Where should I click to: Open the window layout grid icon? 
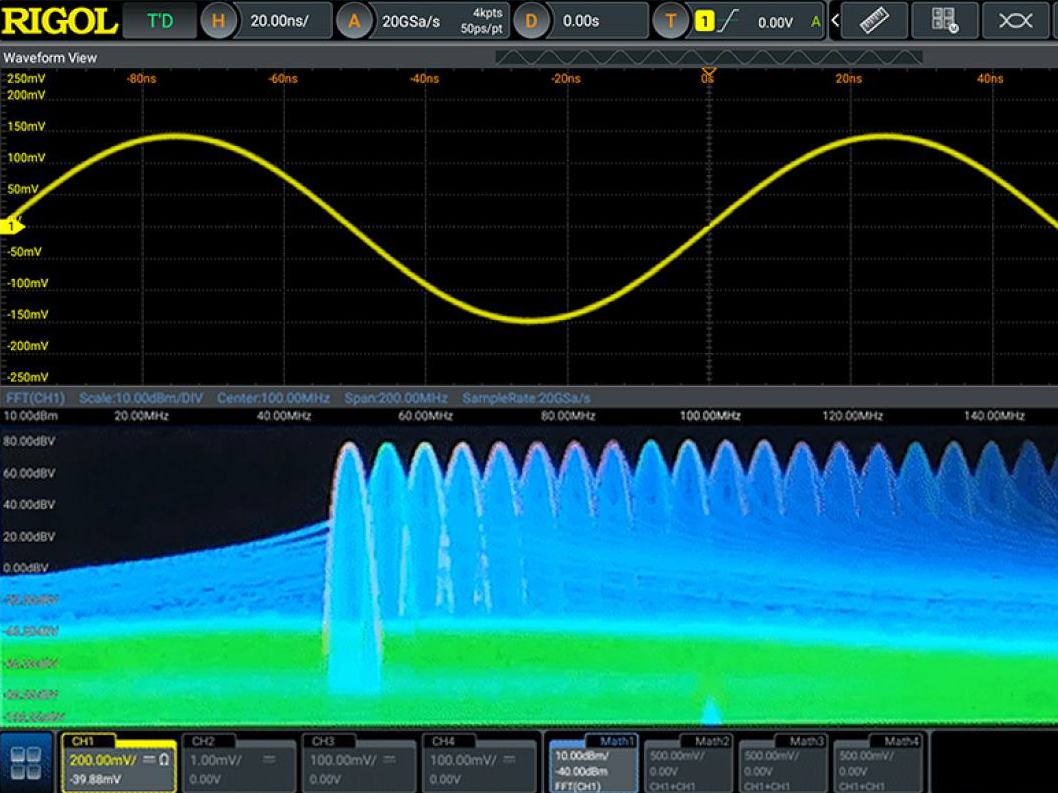[945, 21]
